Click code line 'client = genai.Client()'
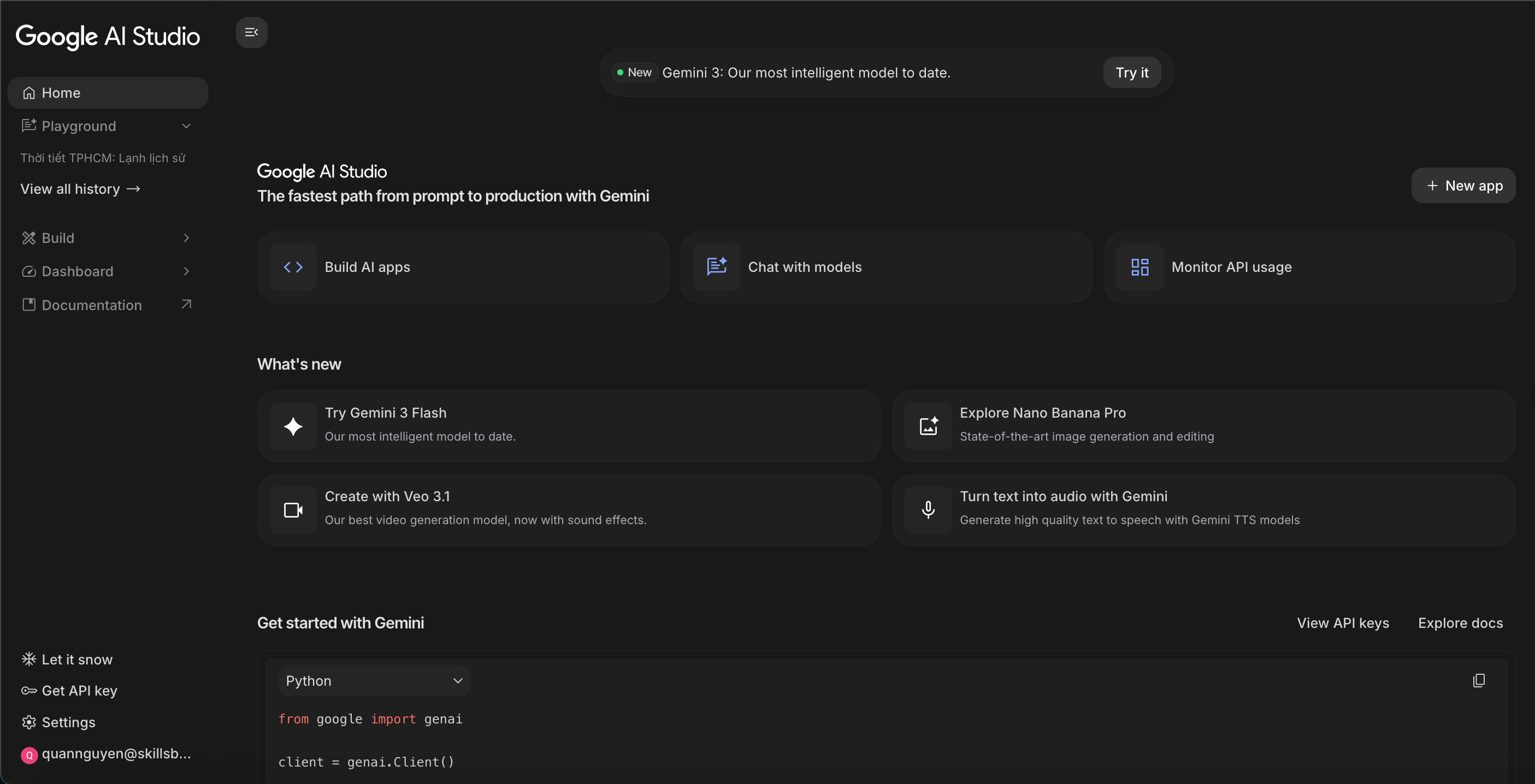Image resolution: width=1535 pixels, height=784 pixels. click(366, 762)
